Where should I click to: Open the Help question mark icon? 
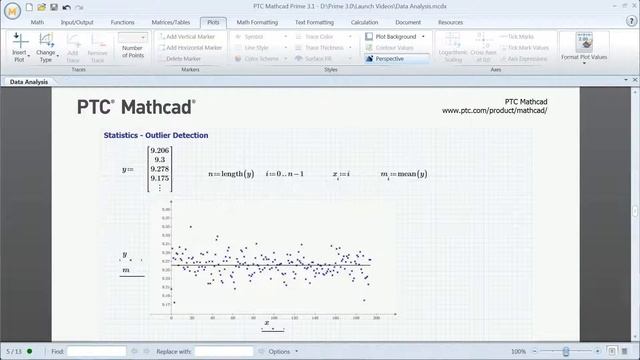coord(631,21)
